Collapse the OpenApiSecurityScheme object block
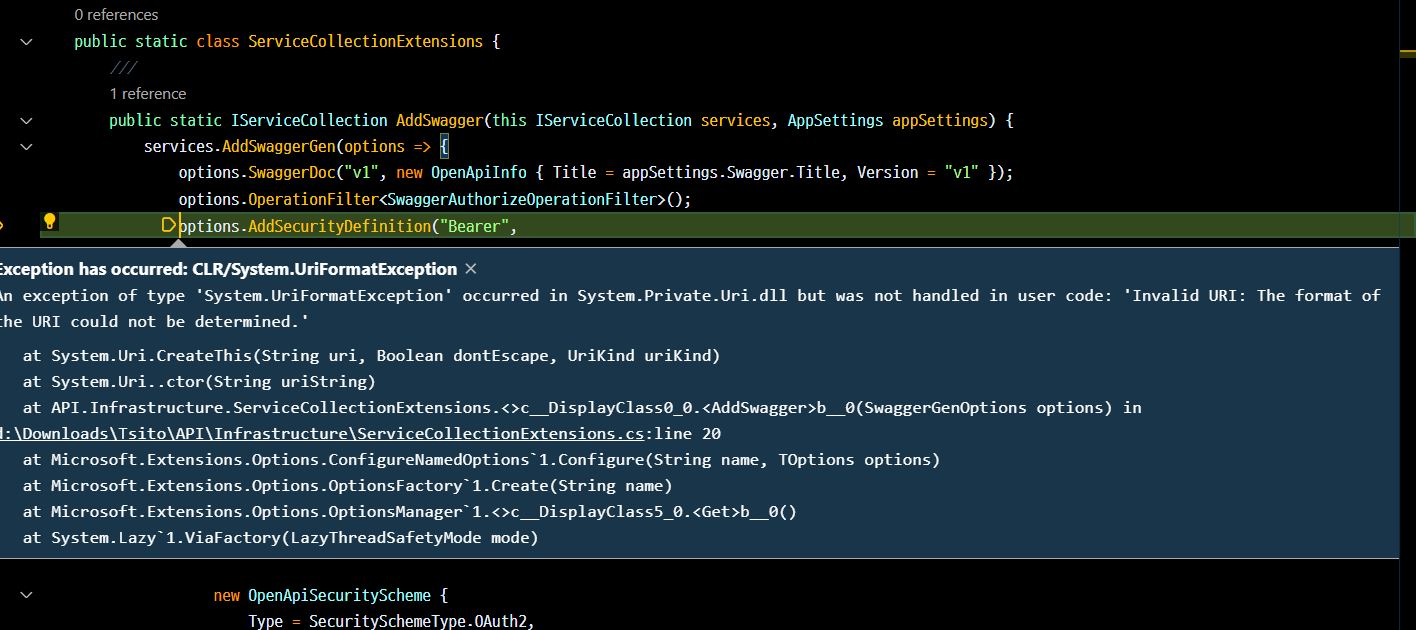Screen dimensions: 1416x630 coord(25,594)
